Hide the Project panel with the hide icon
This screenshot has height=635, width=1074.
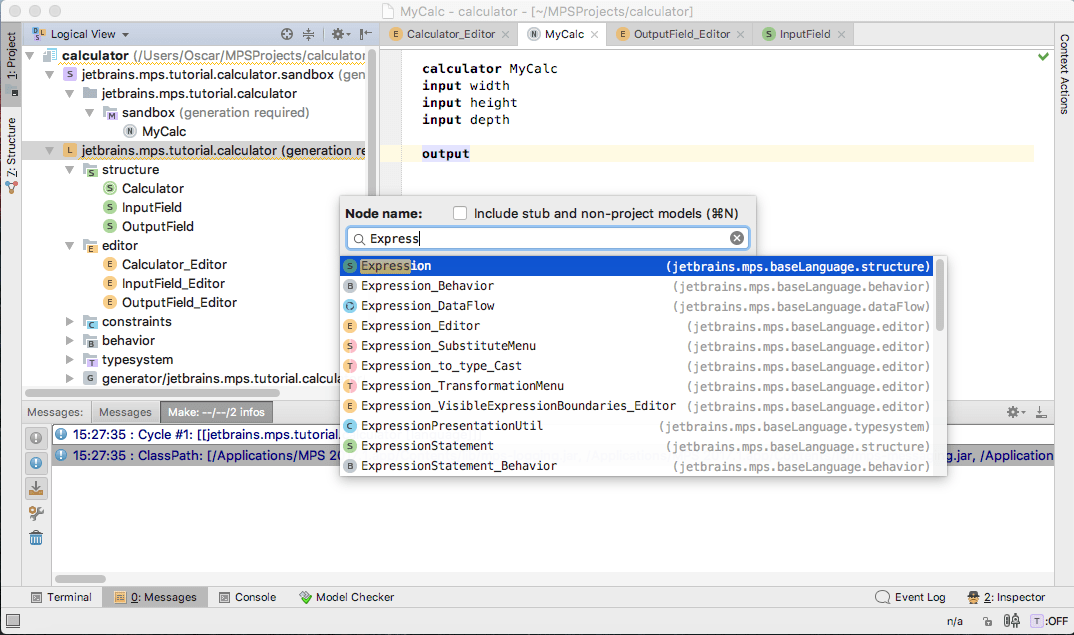[x=364, y=34]
